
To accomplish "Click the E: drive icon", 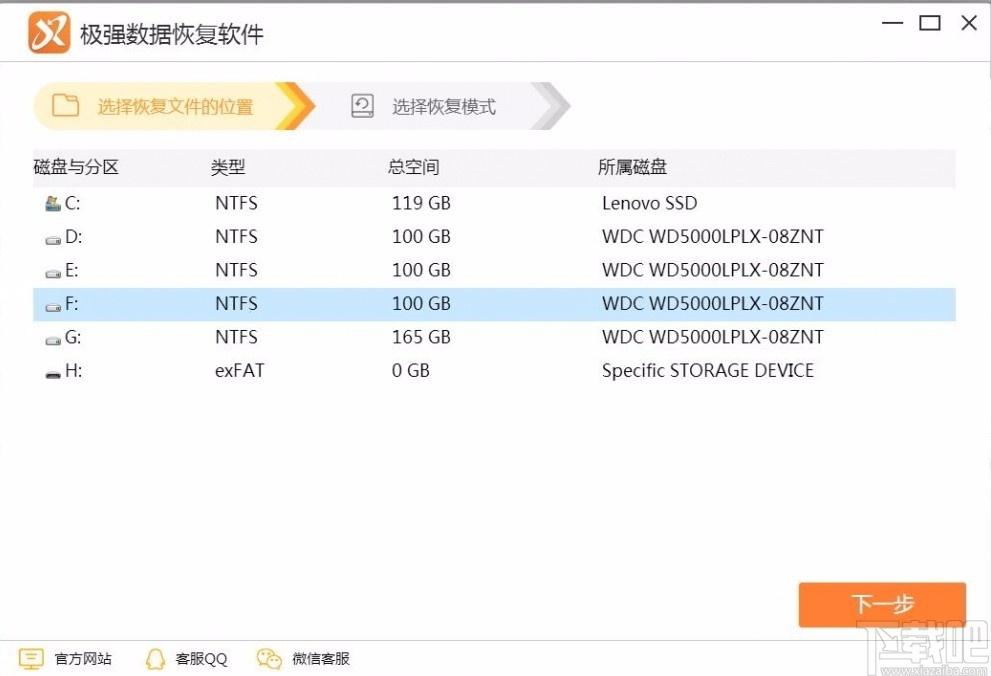I will 53,273.
